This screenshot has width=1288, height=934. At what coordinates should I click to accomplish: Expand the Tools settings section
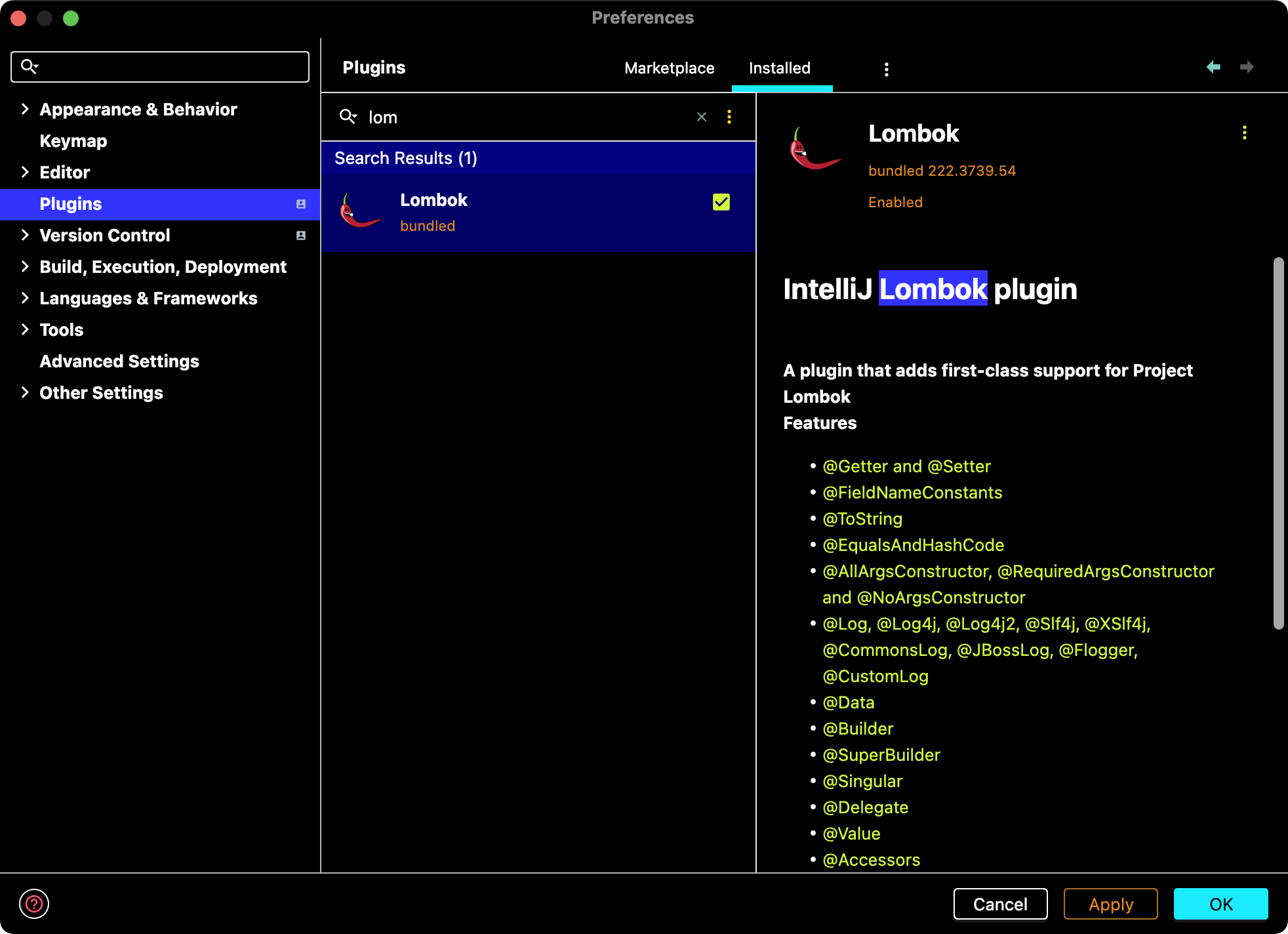click(25, 329)
